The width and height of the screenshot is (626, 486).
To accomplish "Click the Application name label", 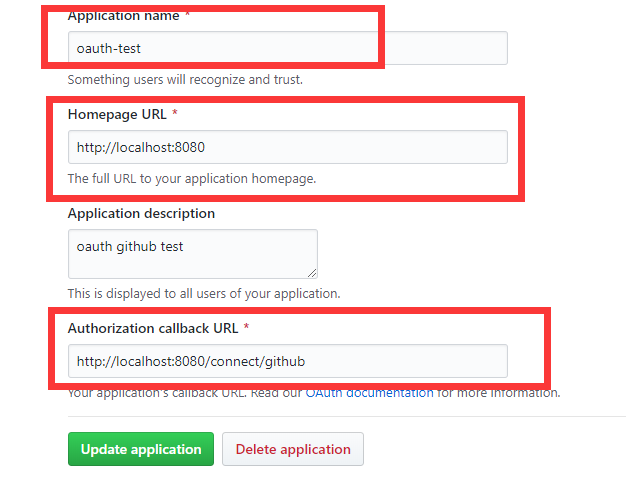I will pyautogui.click(x=123, y=16).
